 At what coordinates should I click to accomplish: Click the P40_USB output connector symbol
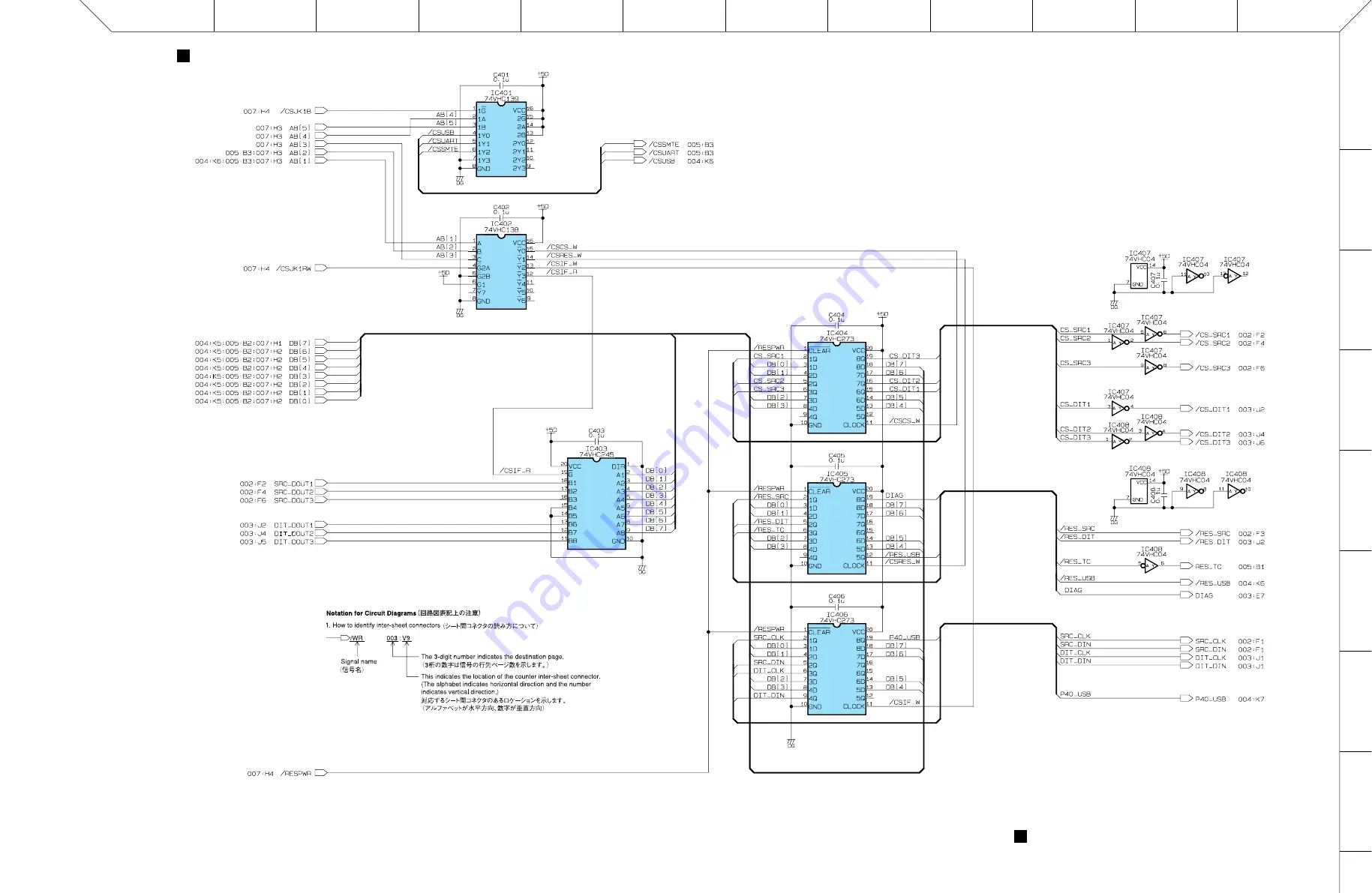[1186, 698]
